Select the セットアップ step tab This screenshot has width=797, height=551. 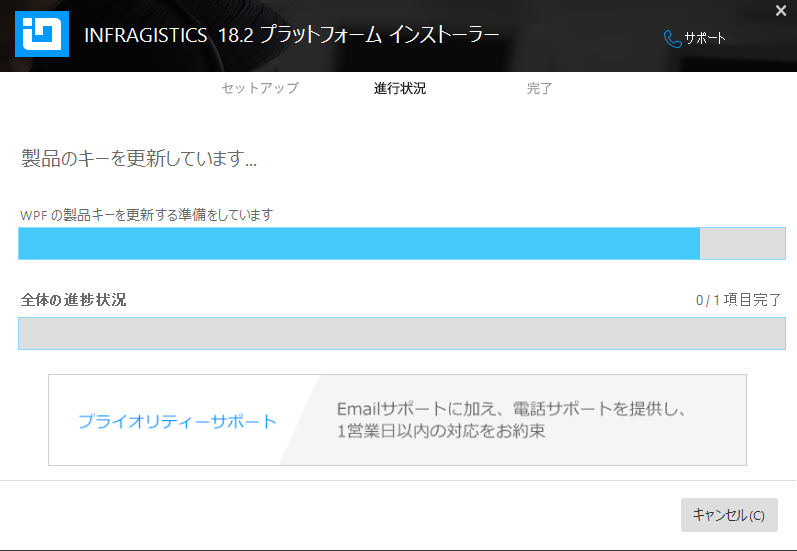[260, 88]
